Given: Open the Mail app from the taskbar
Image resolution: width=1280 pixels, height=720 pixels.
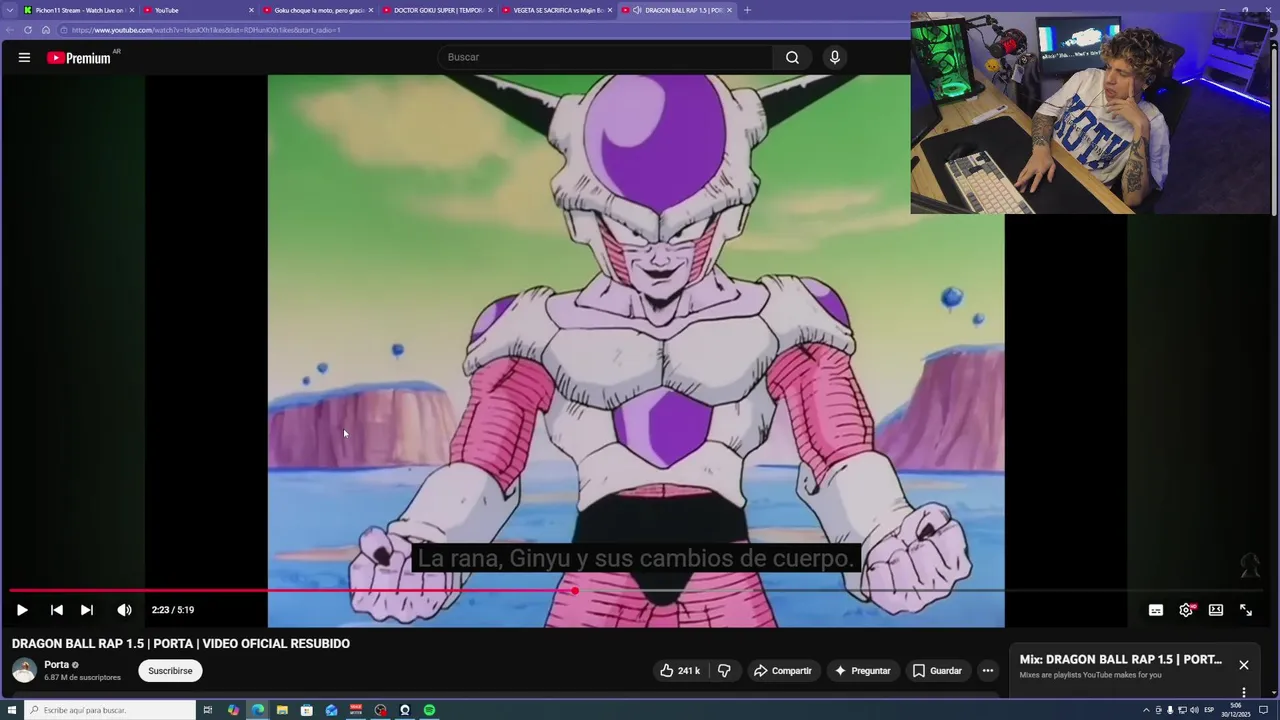Looking at the screenshot, I should (x=331, y=710).
